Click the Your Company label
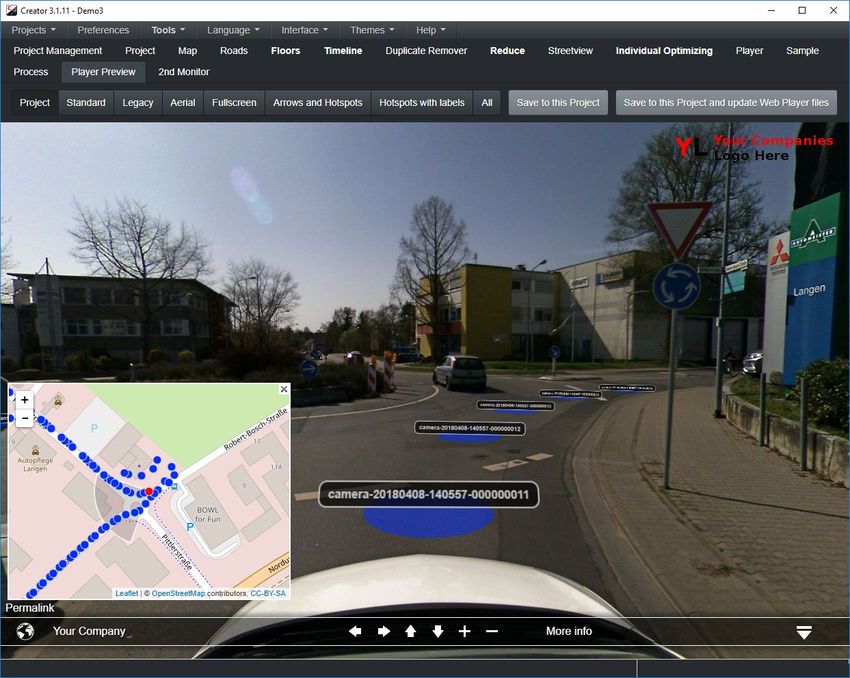Image resolution: width=850 pixels, height=678 pixels. click(89, 631)
